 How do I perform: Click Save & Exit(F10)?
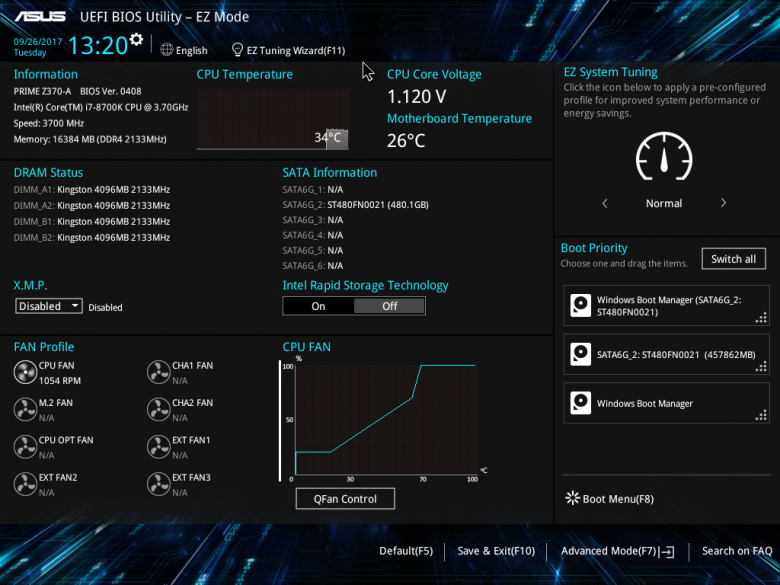pos(496,551)
